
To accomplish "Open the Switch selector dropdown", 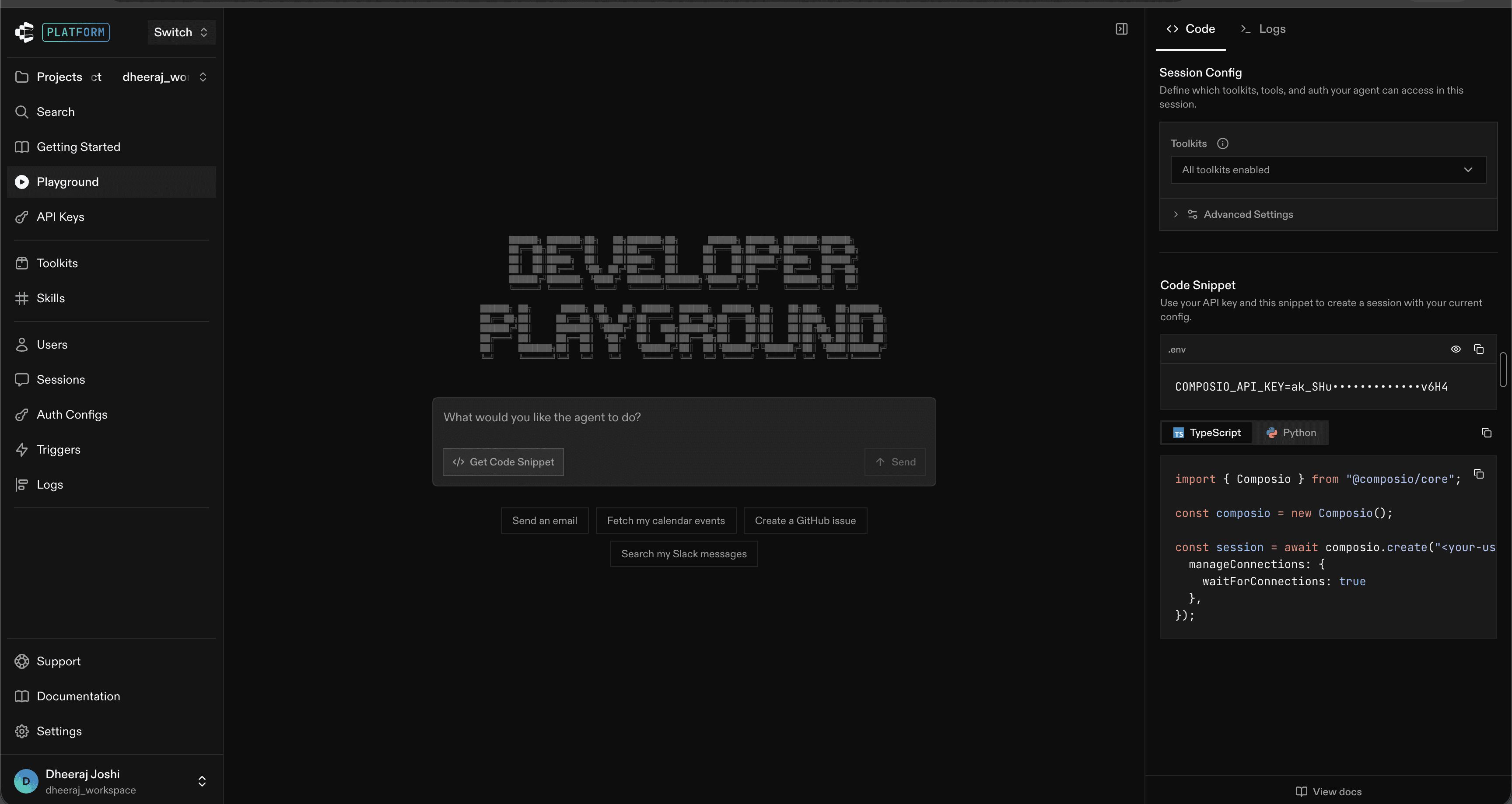I will point(182,32).
